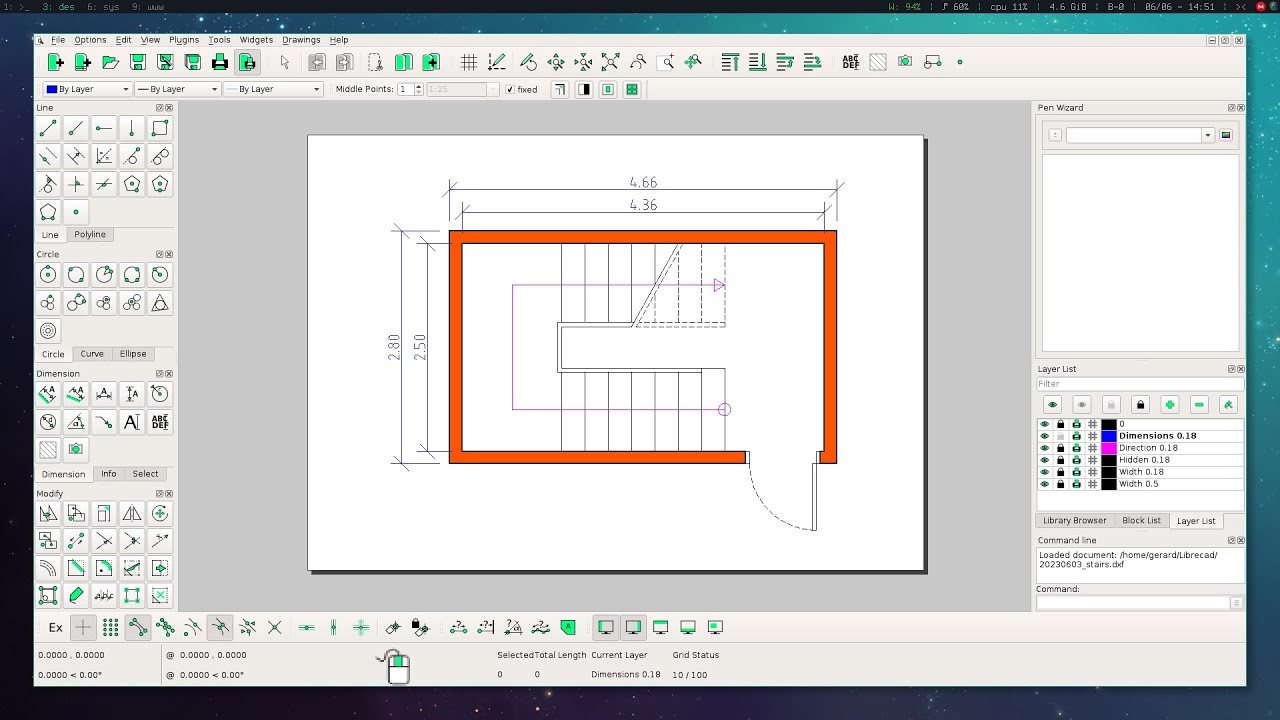Click the New drawing icon

tap(56, 62)
